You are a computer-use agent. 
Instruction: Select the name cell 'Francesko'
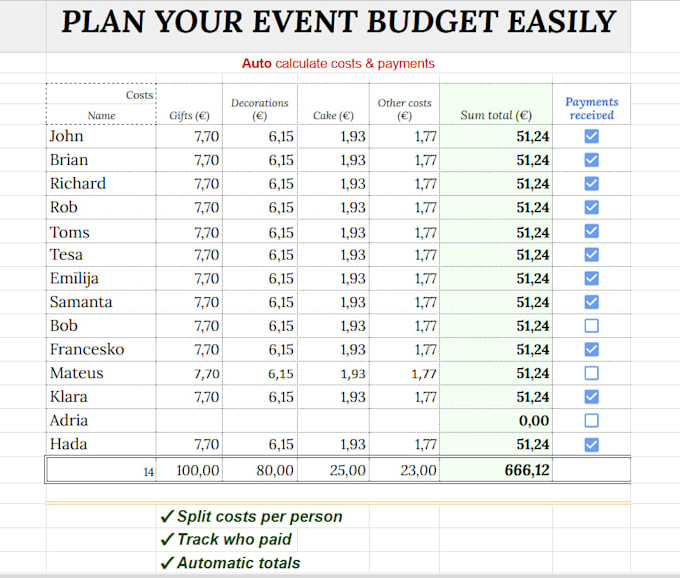click(x=101, y=349)
